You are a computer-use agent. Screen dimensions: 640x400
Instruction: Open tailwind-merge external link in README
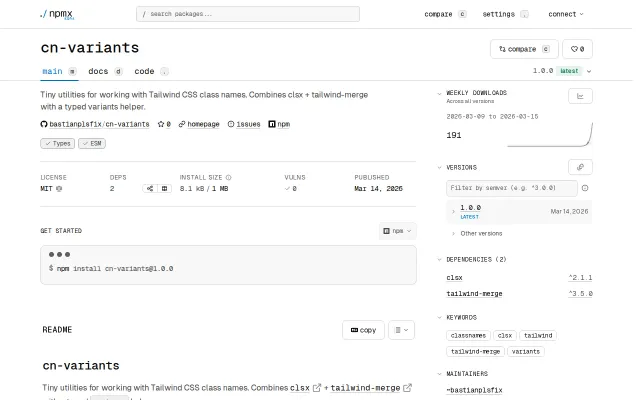pos(371,388)
